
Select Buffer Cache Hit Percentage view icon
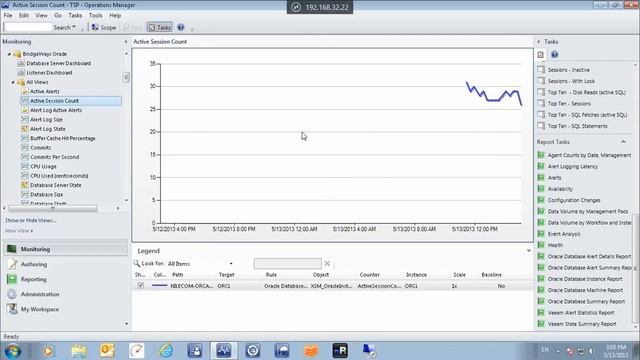coord(25,138)
